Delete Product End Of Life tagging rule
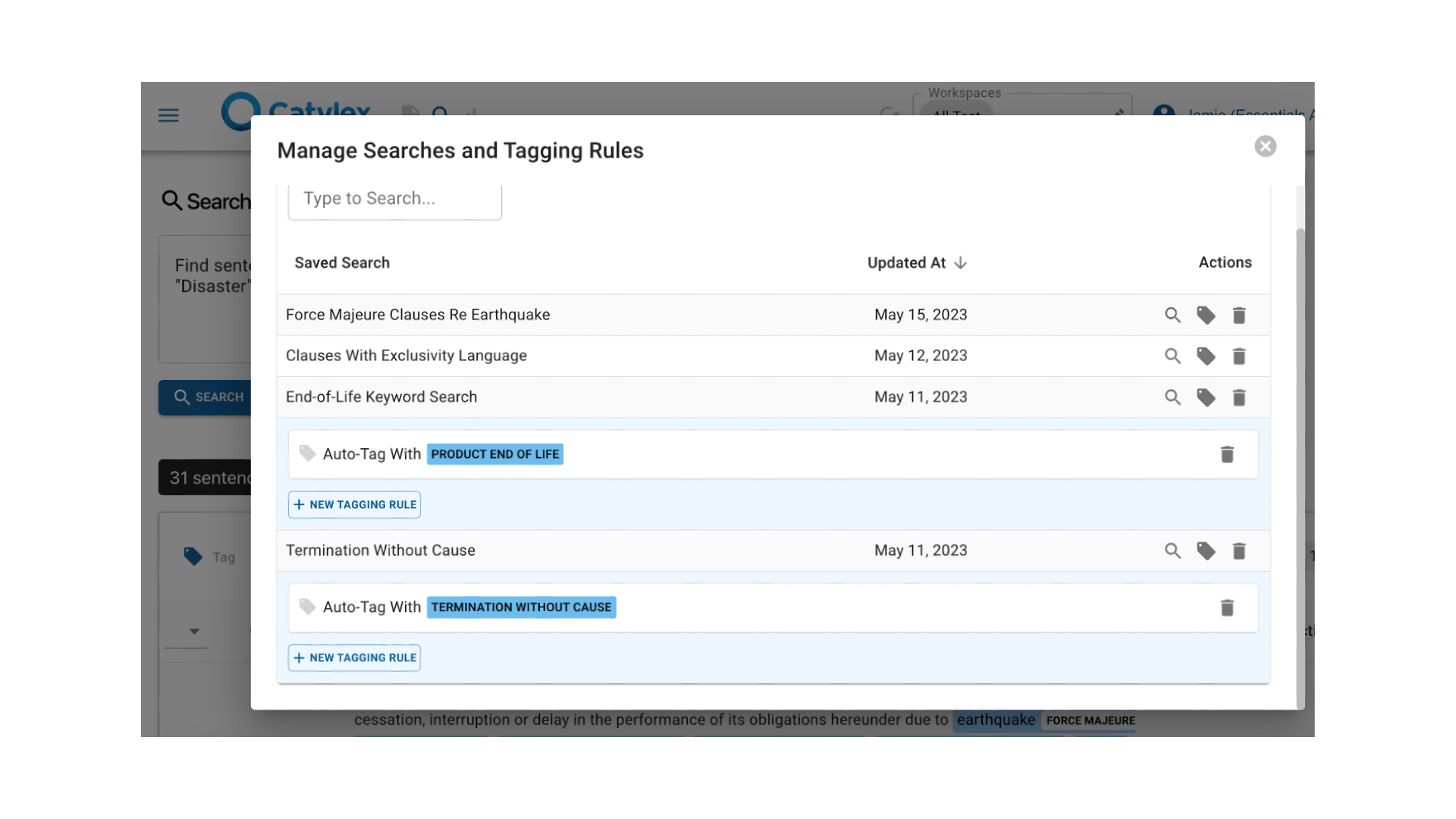The height and width of the screenshot is (819, 1456). (x=1227, y=454)
